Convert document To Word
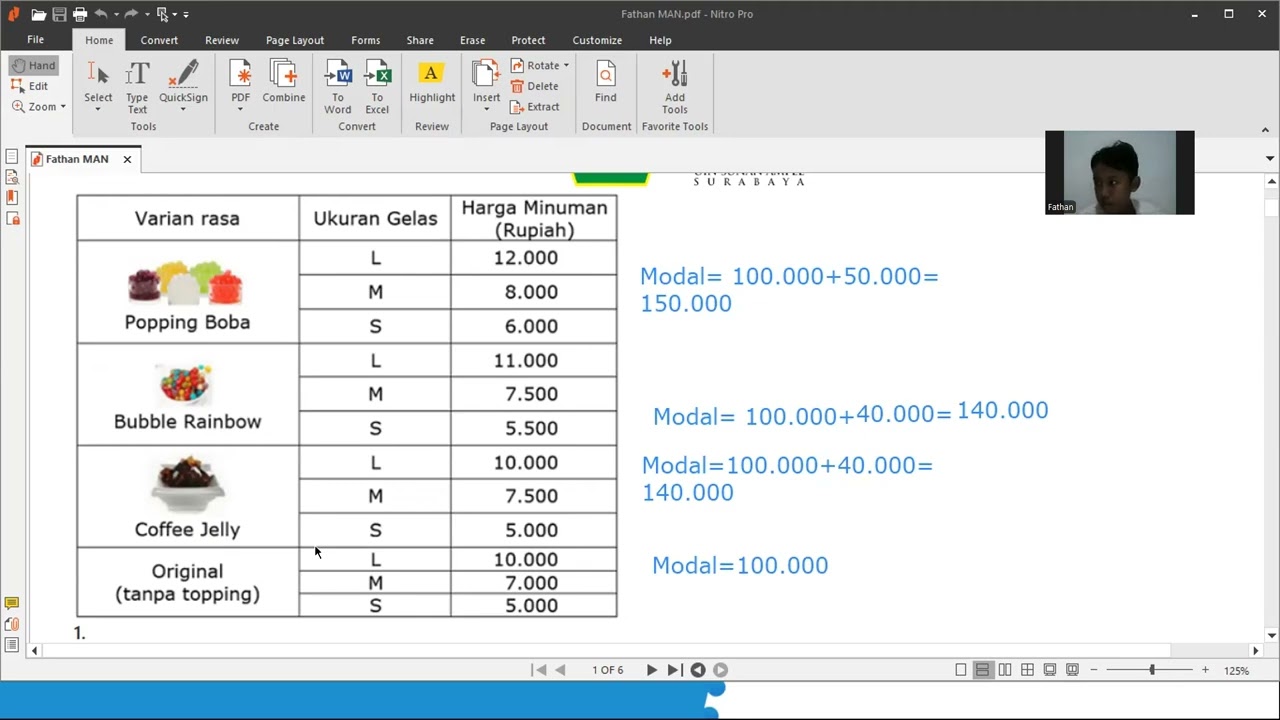This screenshot has height=720, width=1280. (338, 85)
